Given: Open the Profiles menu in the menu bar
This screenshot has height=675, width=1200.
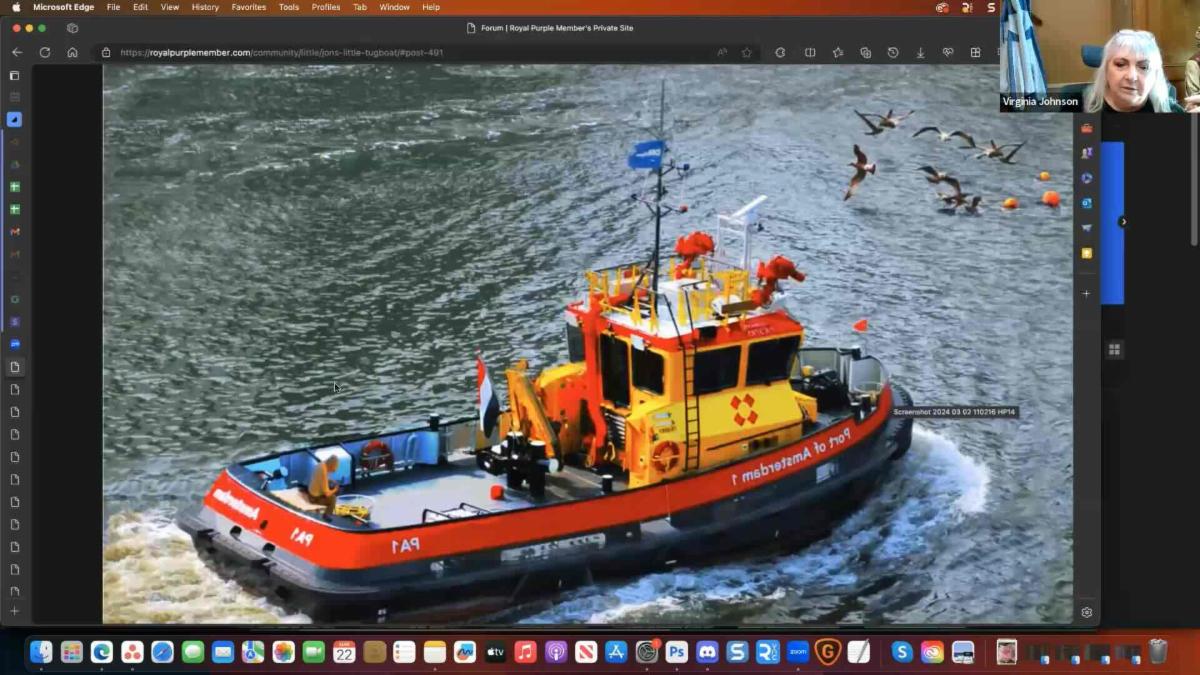Looking at the screenshot, I should 325,7.
